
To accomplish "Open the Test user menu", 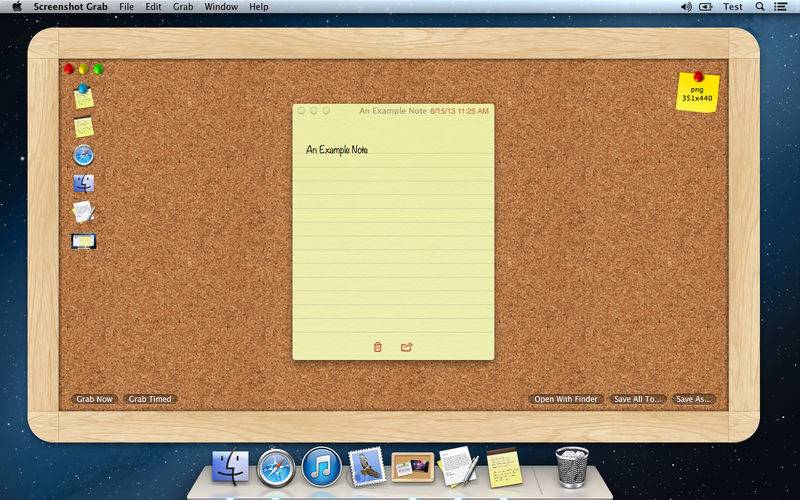I will coord(733,7).
